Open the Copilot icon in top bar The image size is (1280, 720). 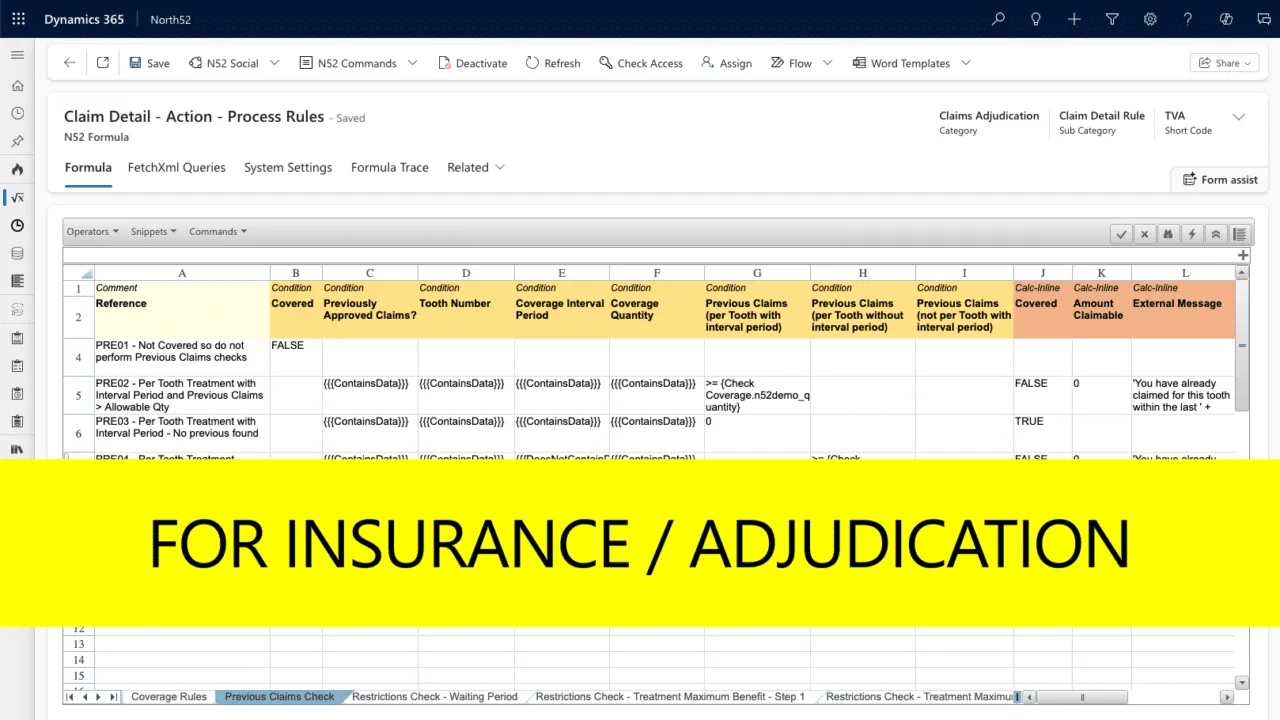pyautogui.click(x=1226, y=19)
